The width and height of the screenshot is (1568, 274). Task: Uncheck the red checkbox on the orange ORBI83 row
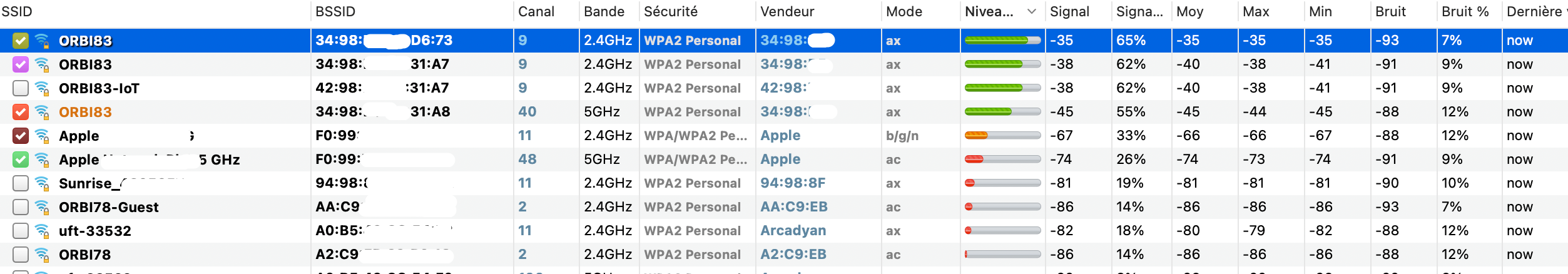[21, 112]
